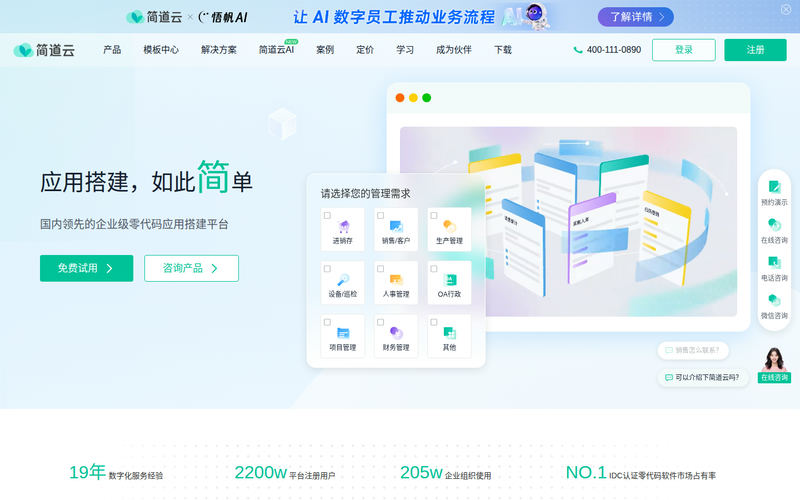Click the NO.1 IDC认证 statistic
The height and width of the screenshot is (500, 800).
[640, 473]
